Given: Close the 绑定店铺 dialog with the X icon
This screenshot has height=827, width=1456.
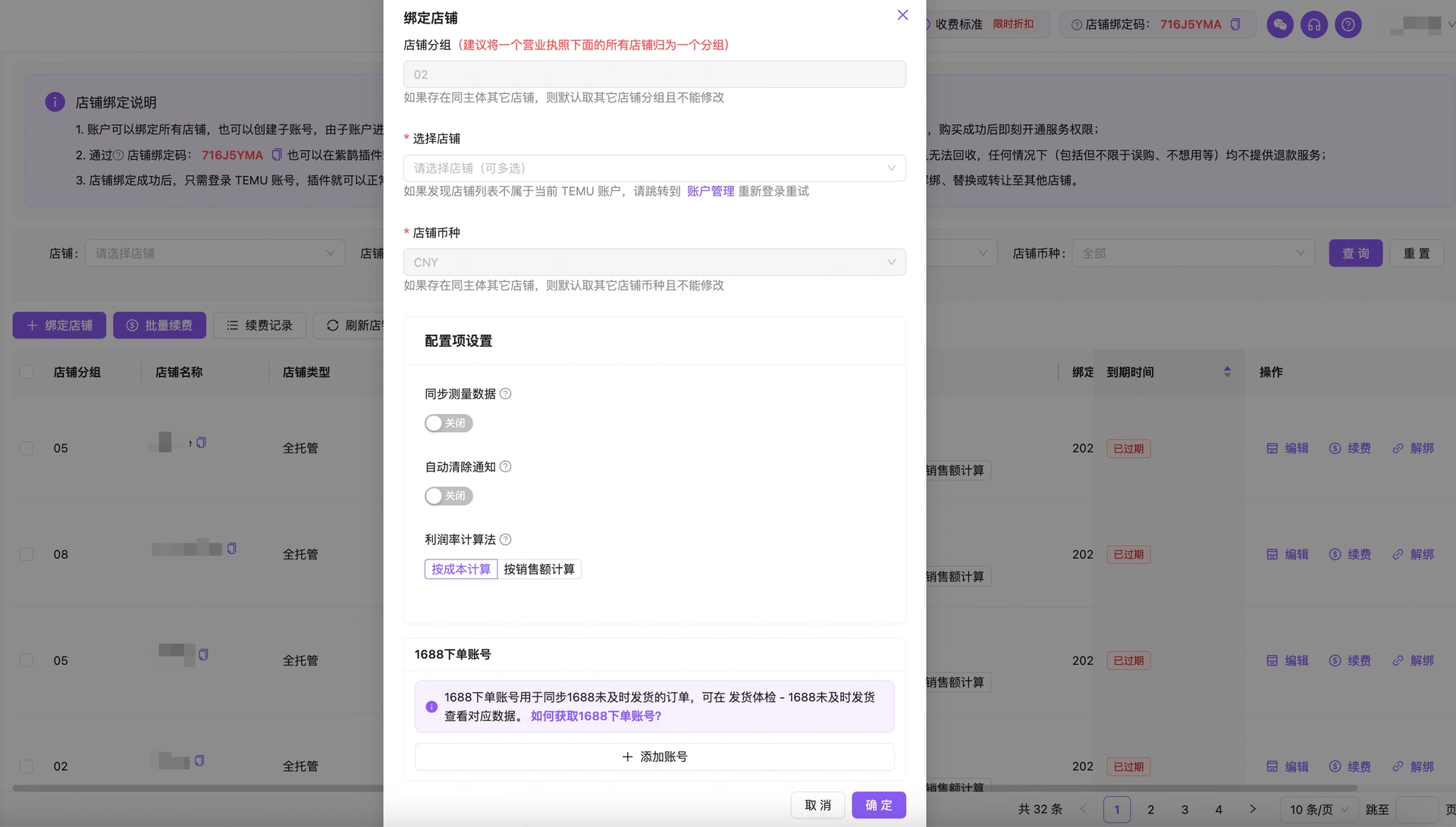Looking at the screenshot, I should point(902,15).
